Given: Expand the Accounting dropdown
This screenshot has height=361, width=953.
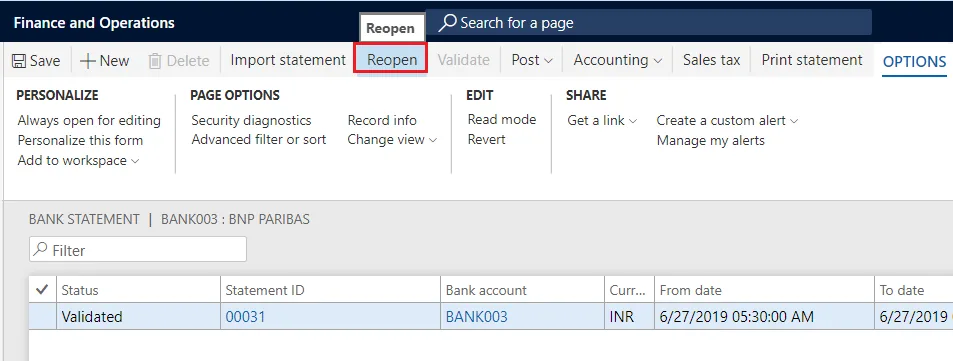Looking at the screenshot, I should [x=618, y=60].
